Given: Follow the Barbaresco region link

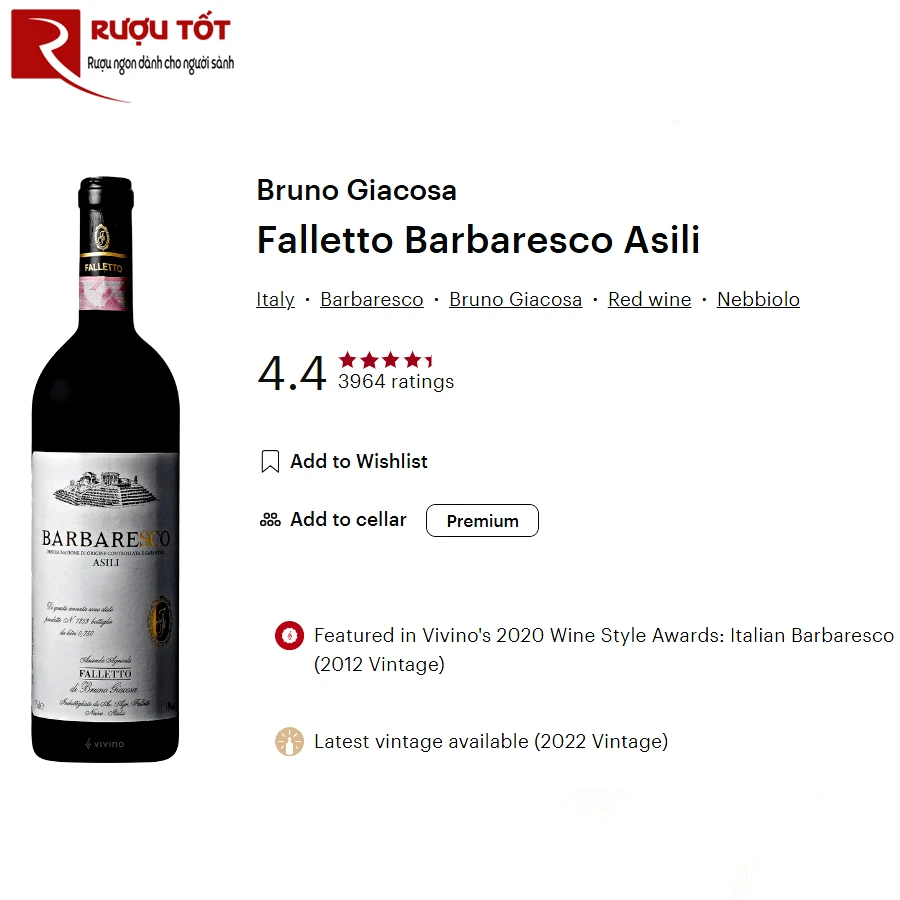Looking at the screenshot, I should point(372,300).
